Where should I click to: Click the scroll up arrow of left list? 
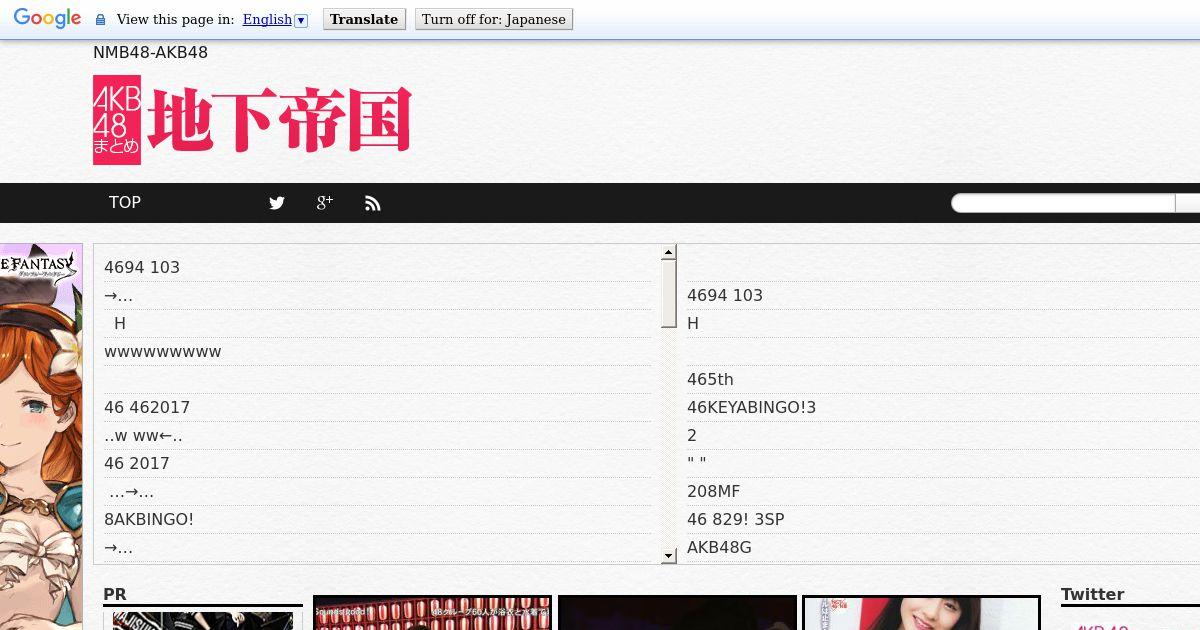669,253
